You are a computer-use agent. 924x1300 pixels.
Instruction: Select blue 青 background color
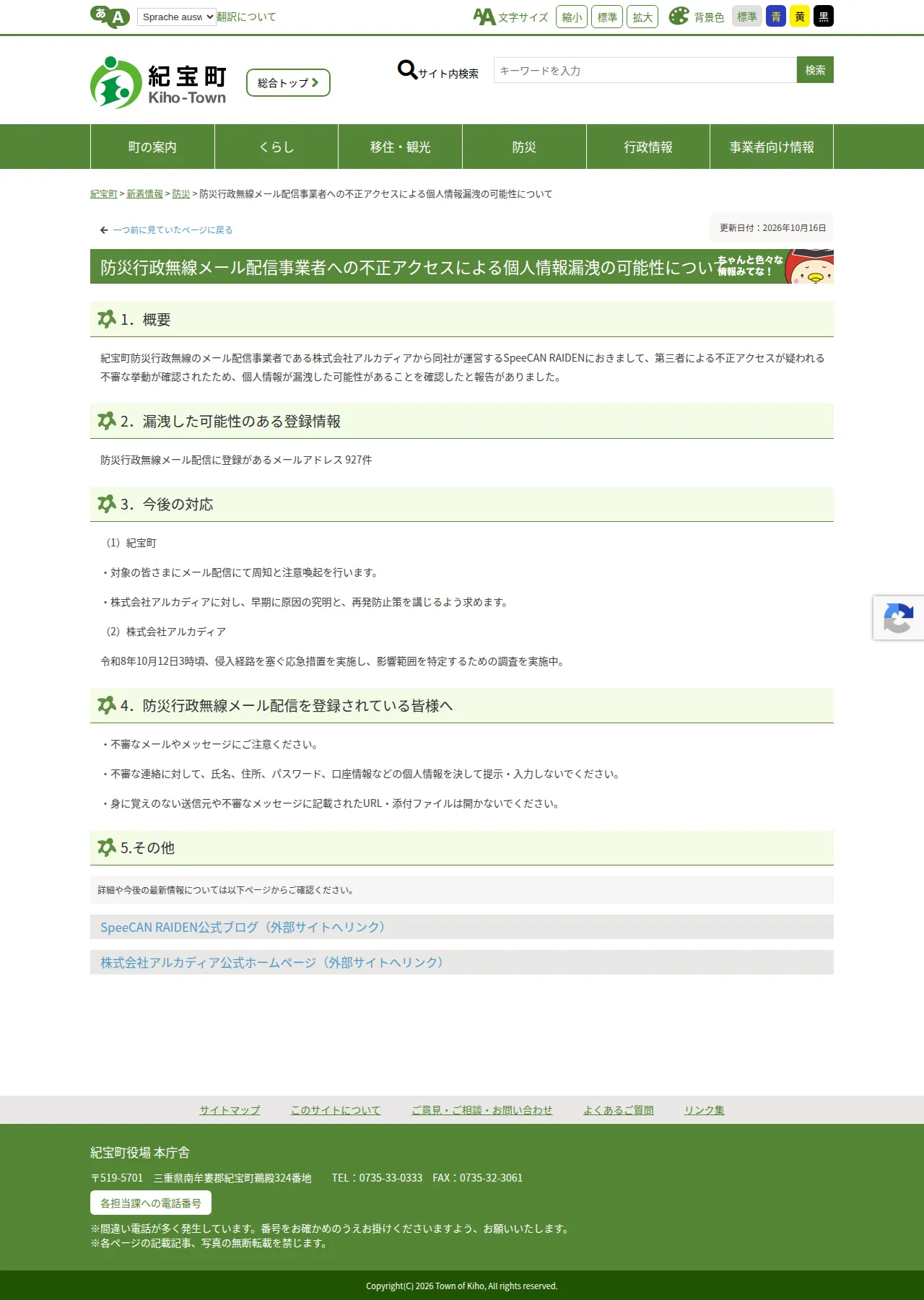click(x=776, y=16)
